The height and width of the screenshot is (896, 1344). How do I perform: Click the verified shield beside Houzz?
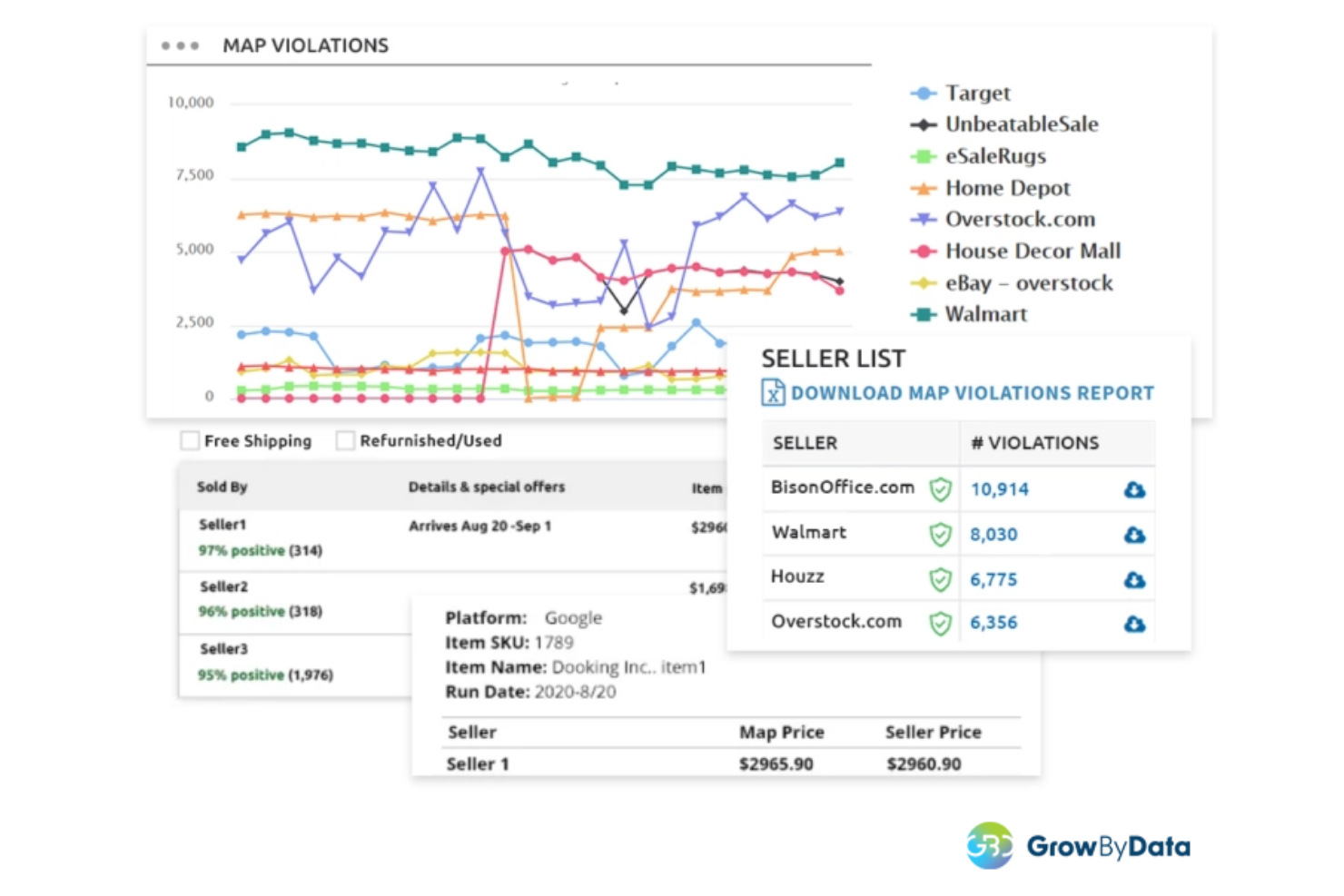[940, 578]
